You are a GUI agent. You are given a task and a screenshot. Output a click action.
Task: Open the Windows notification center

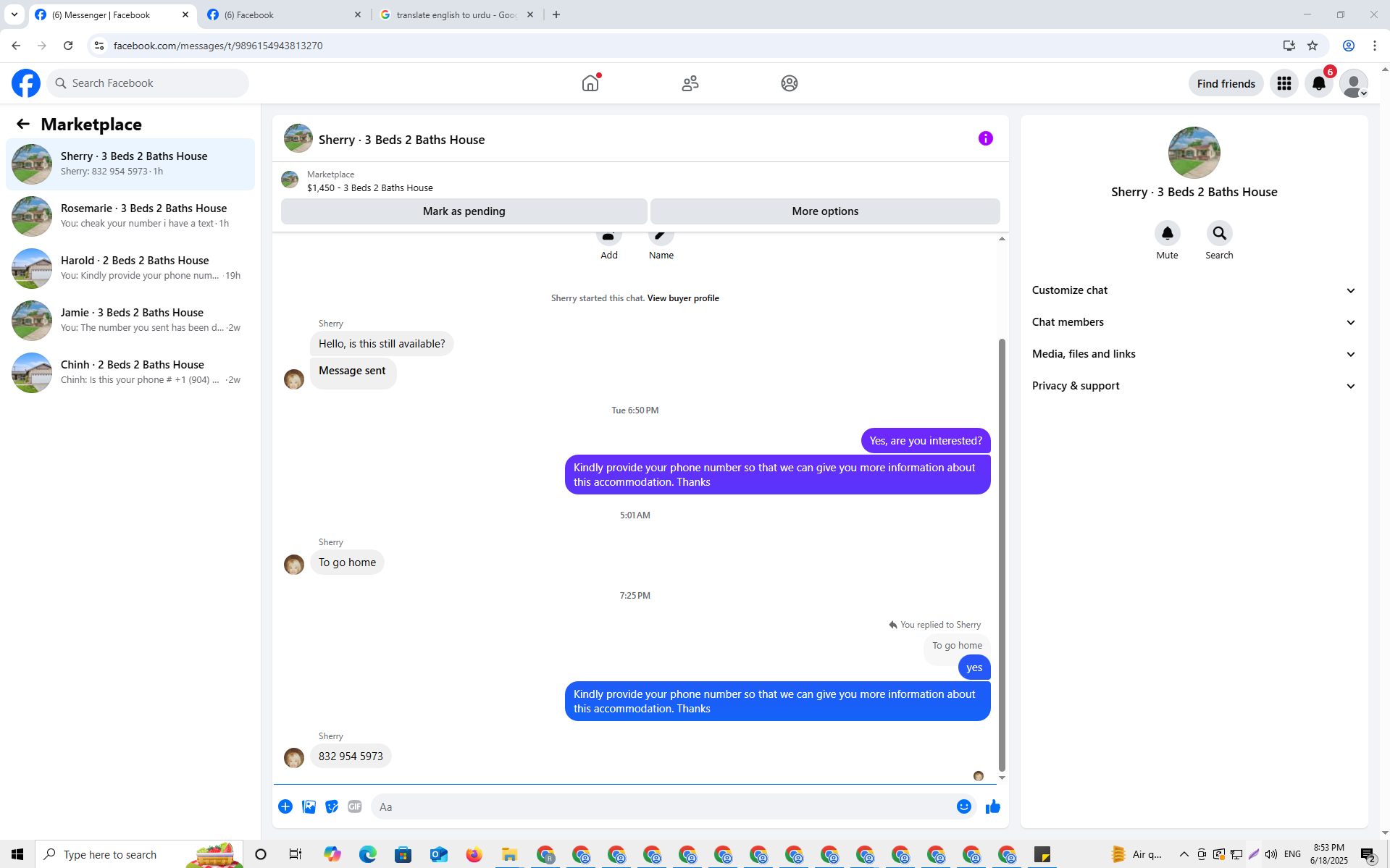(1368, 854)
